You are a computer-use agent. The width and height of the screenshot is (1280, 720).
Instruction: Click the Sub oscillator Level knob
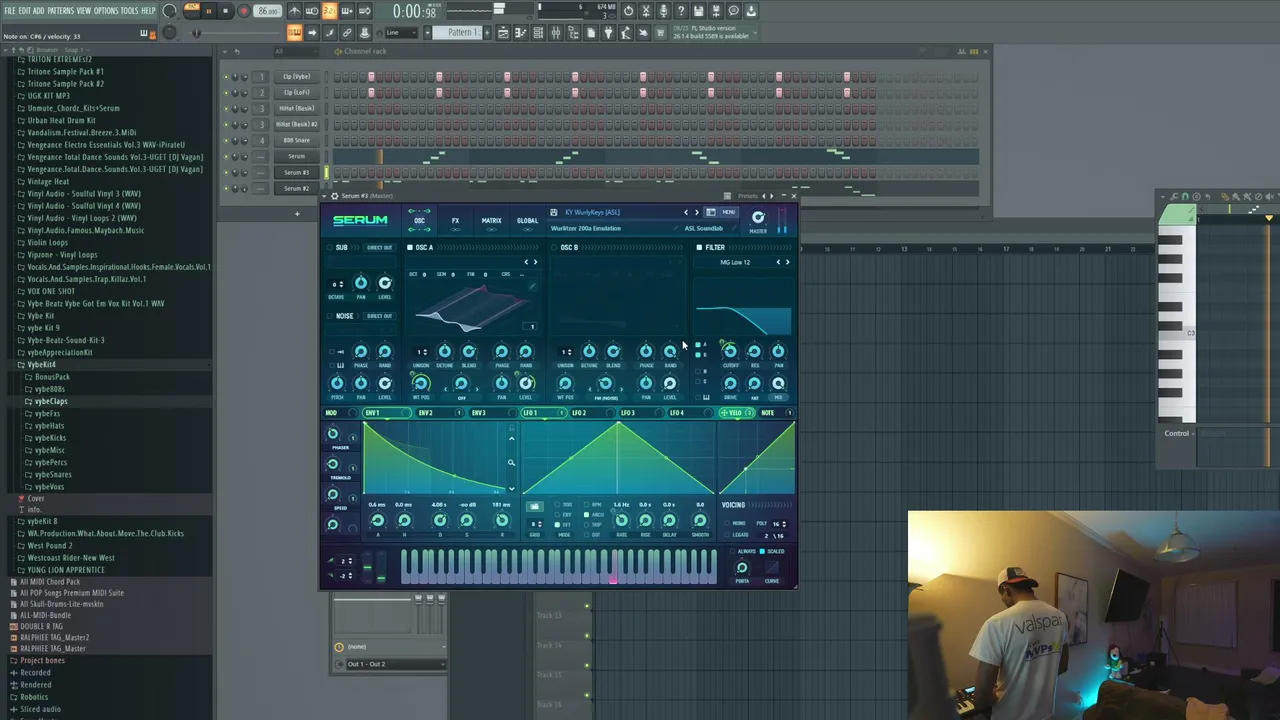coord(385,284)
